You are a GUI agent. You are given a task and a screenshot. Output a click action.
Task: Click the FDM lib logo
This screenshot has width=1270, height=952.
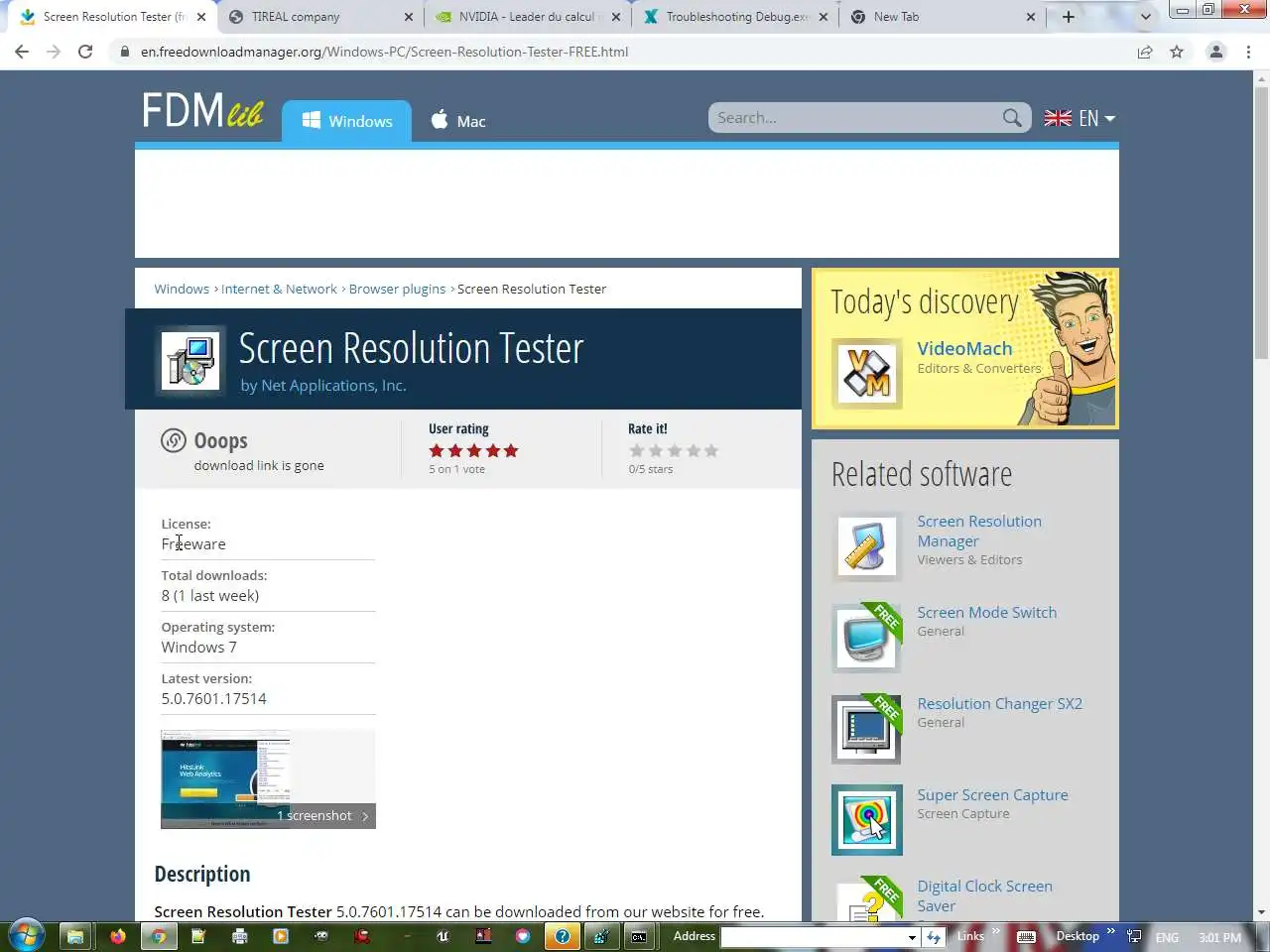(x=202, y=110)
